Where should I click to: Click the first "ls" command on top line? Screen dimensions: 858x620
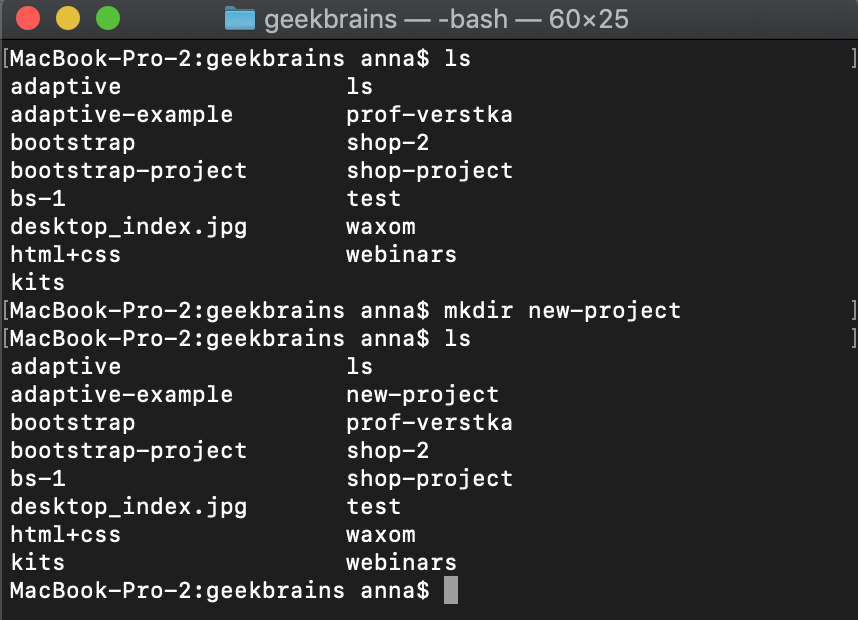click(457, 59)
